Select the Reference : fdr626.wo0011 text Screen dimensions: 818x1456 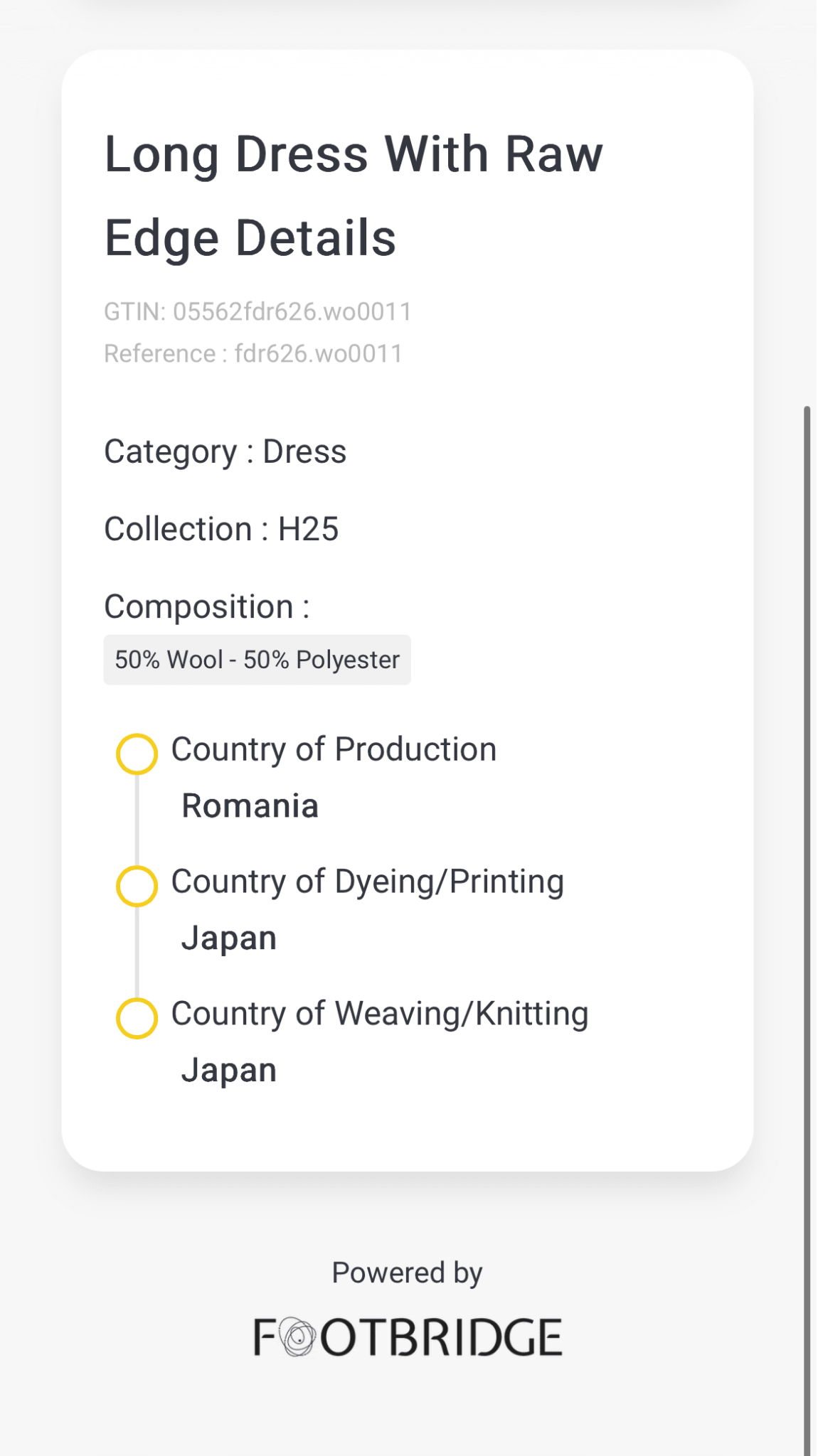pyautogui.click(x=253, y=353)
